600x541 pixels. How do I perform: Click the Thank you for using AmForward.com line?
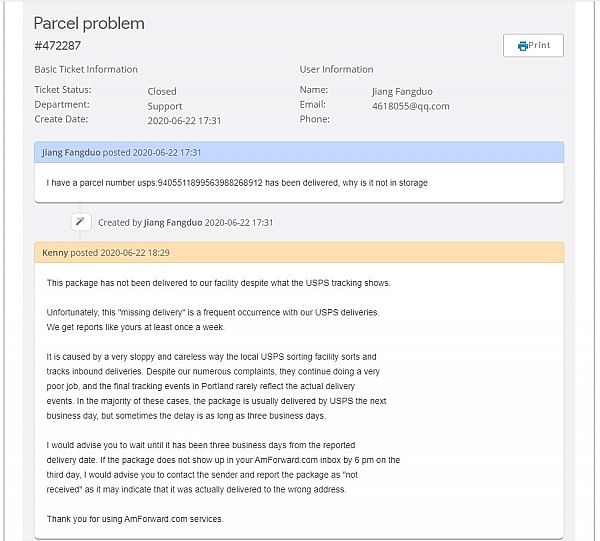pos(136,517)
